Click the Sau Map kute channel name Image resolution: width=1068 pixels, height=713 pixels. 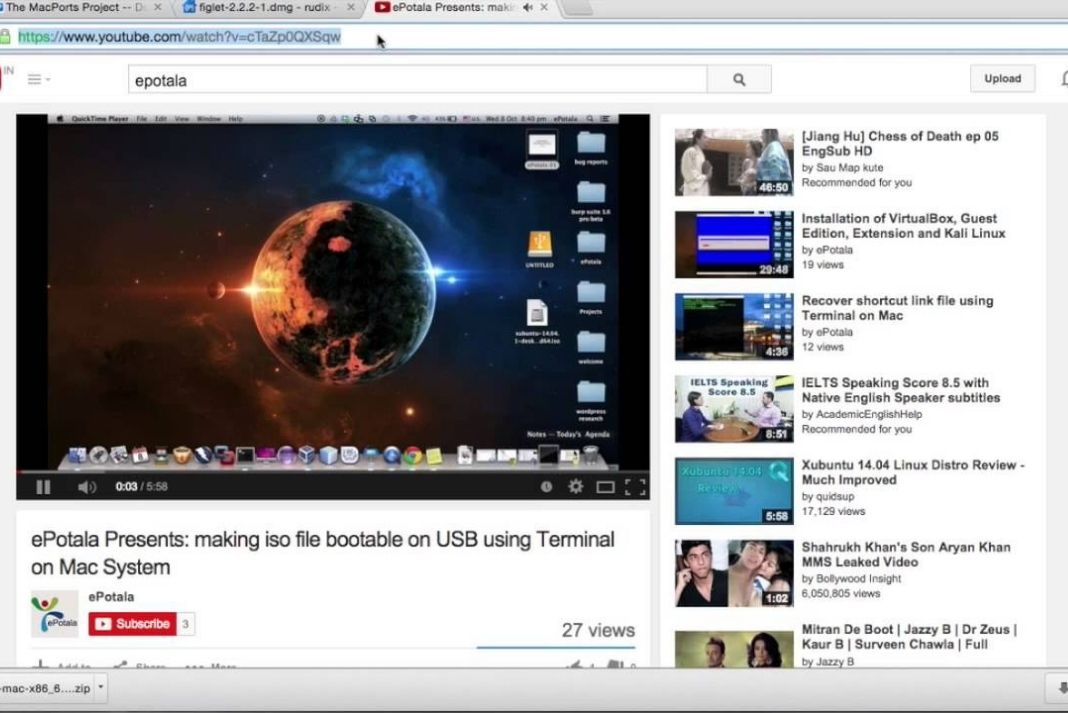pos(849,168)
